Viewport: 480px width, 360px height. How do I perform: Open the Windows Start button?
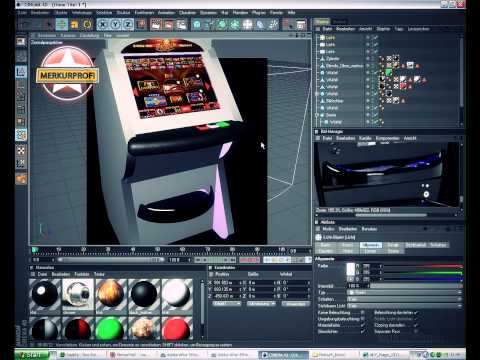pos(32,355)
